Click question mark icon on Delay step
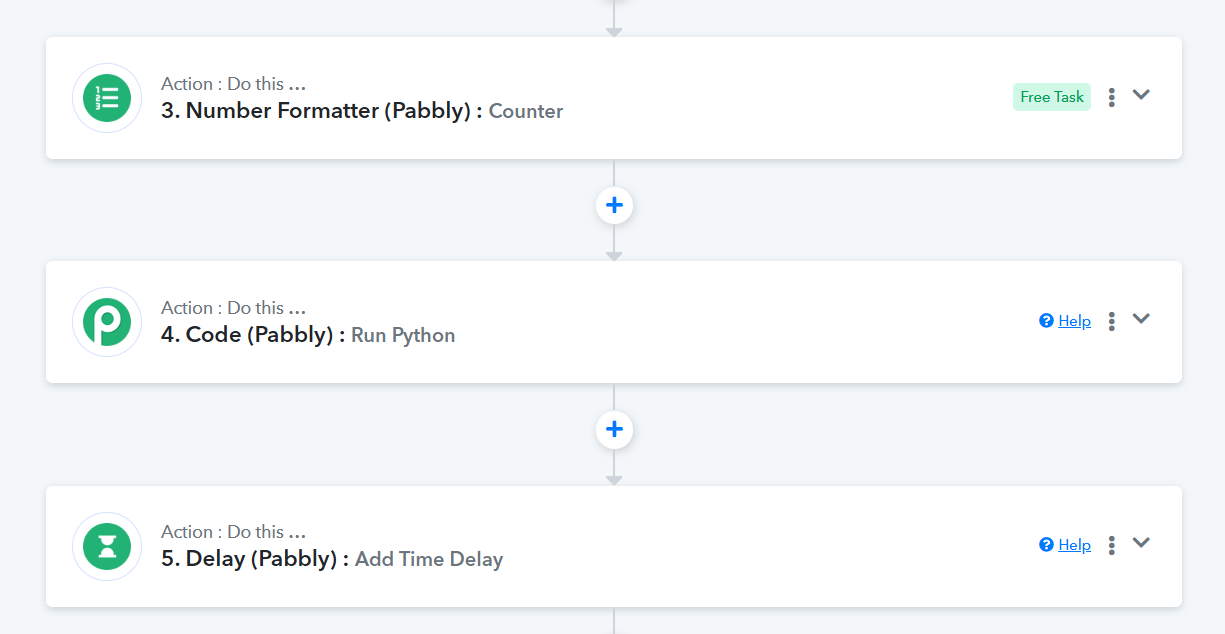The width and height of the screenshot is (1225, 634). pos(1046,544)
